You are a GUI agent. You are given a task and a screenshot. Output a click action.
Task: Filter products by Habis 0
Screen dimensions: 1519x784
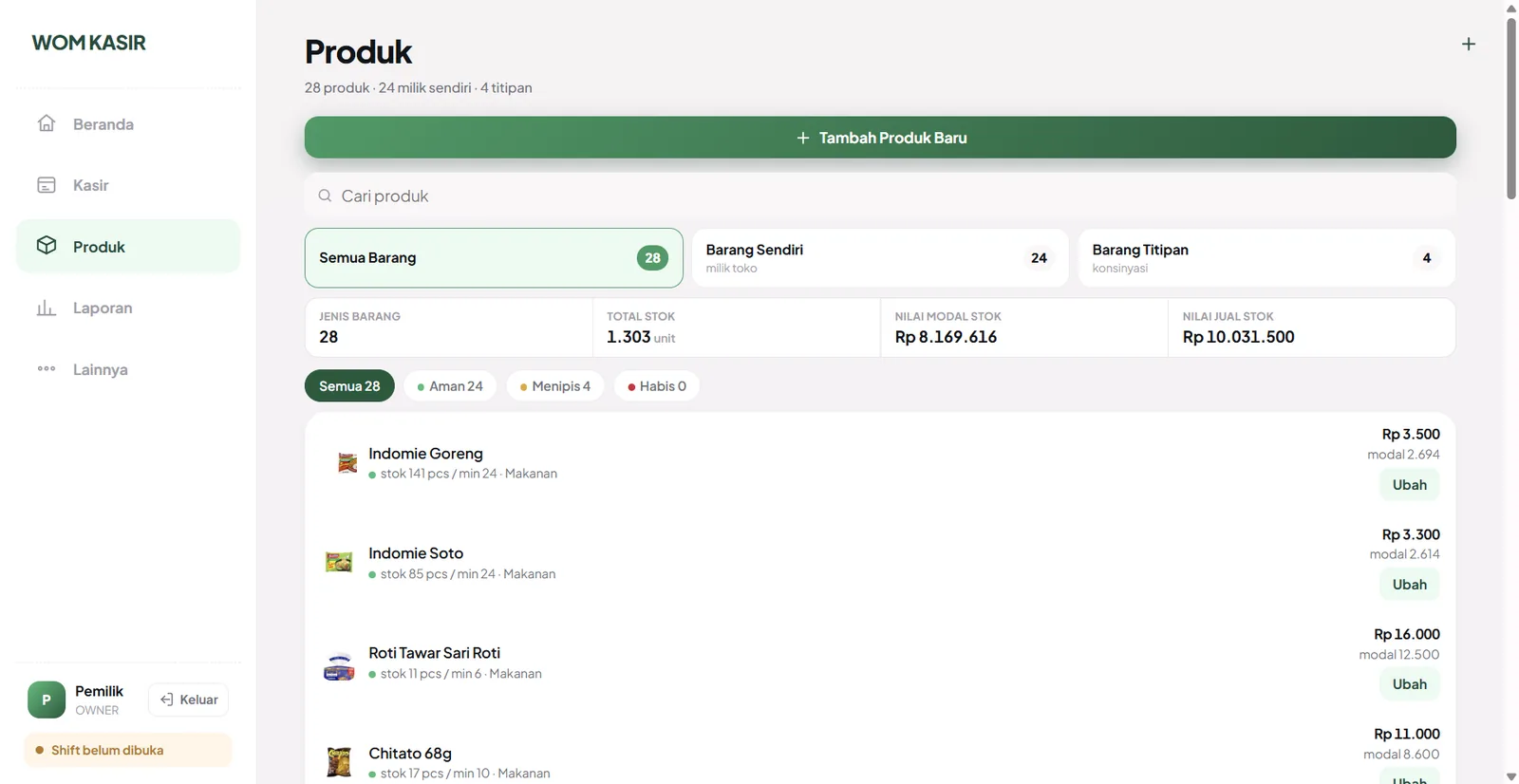point(657,385)
